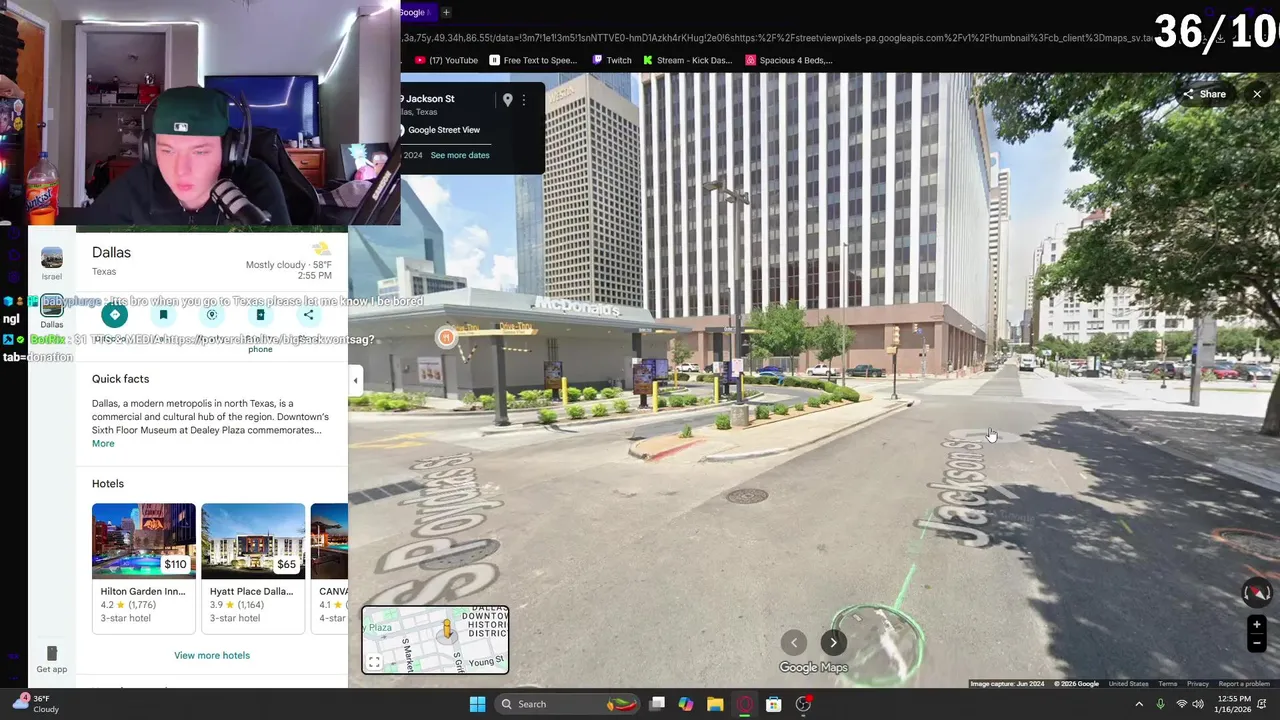This screenshot has height=720, width=1280.
Task: Click Report a problem link
Action: click(x=1244, y=684)
